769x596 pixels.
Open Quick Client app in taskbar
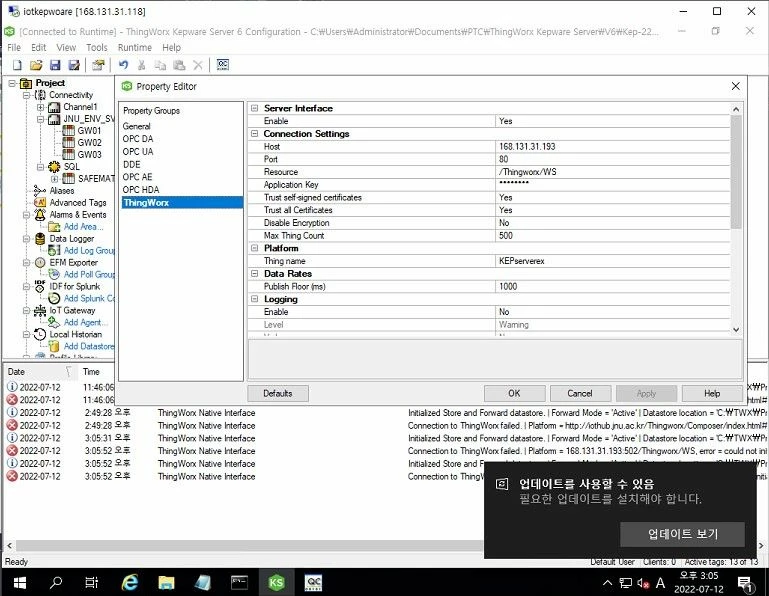tap(313, 582)
